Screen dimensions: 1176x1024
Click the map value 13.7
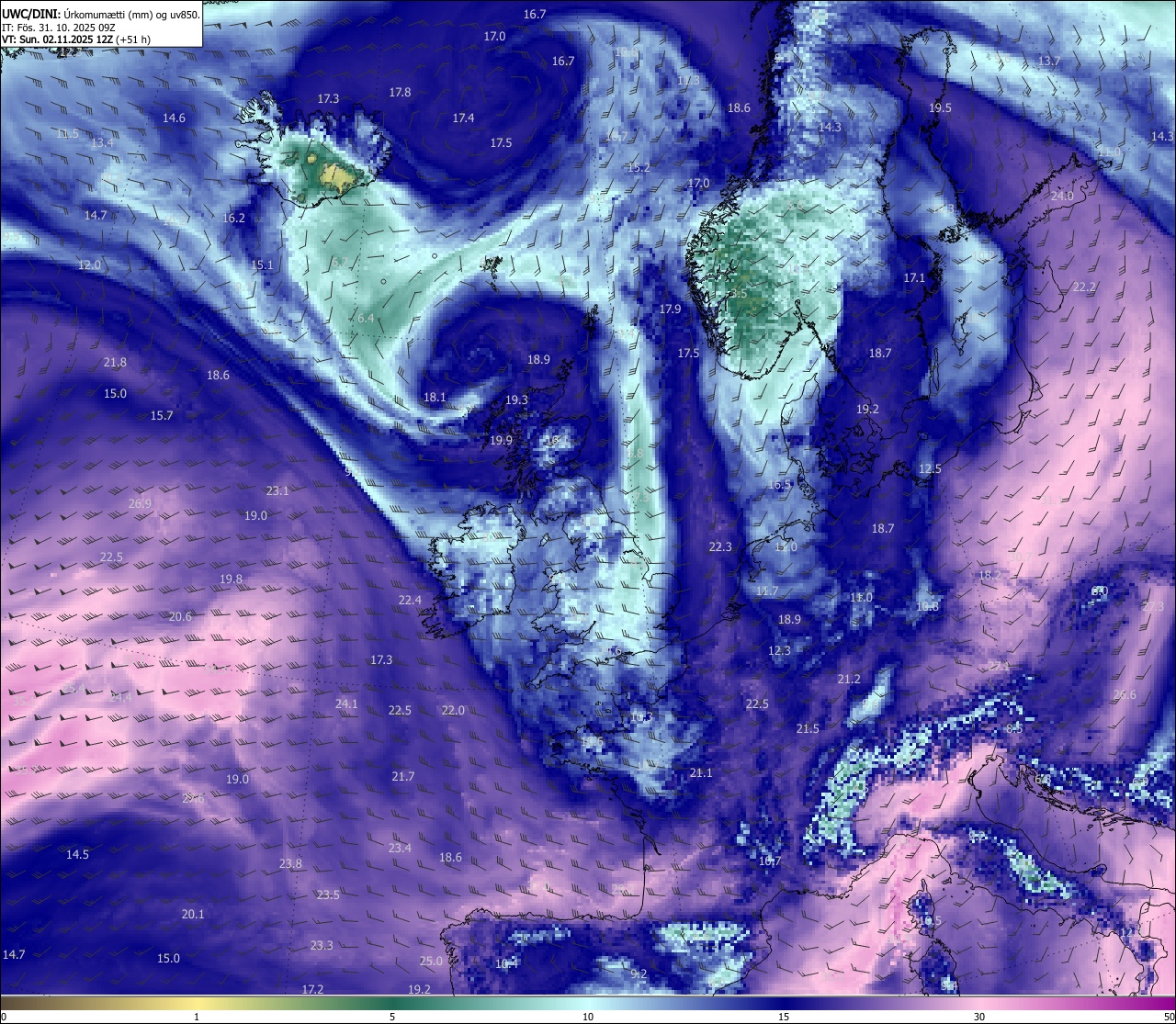point(1048,61)
